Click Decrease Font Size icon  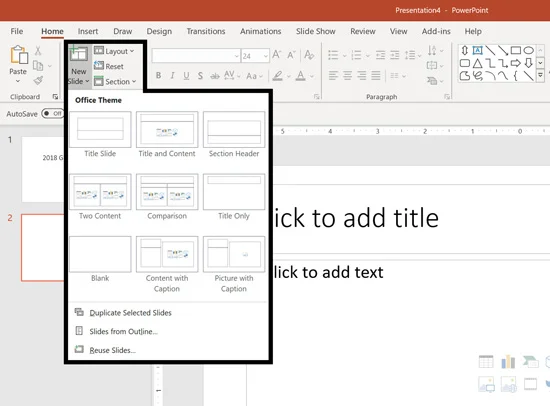pyautogui.click(x=291, y=55)
